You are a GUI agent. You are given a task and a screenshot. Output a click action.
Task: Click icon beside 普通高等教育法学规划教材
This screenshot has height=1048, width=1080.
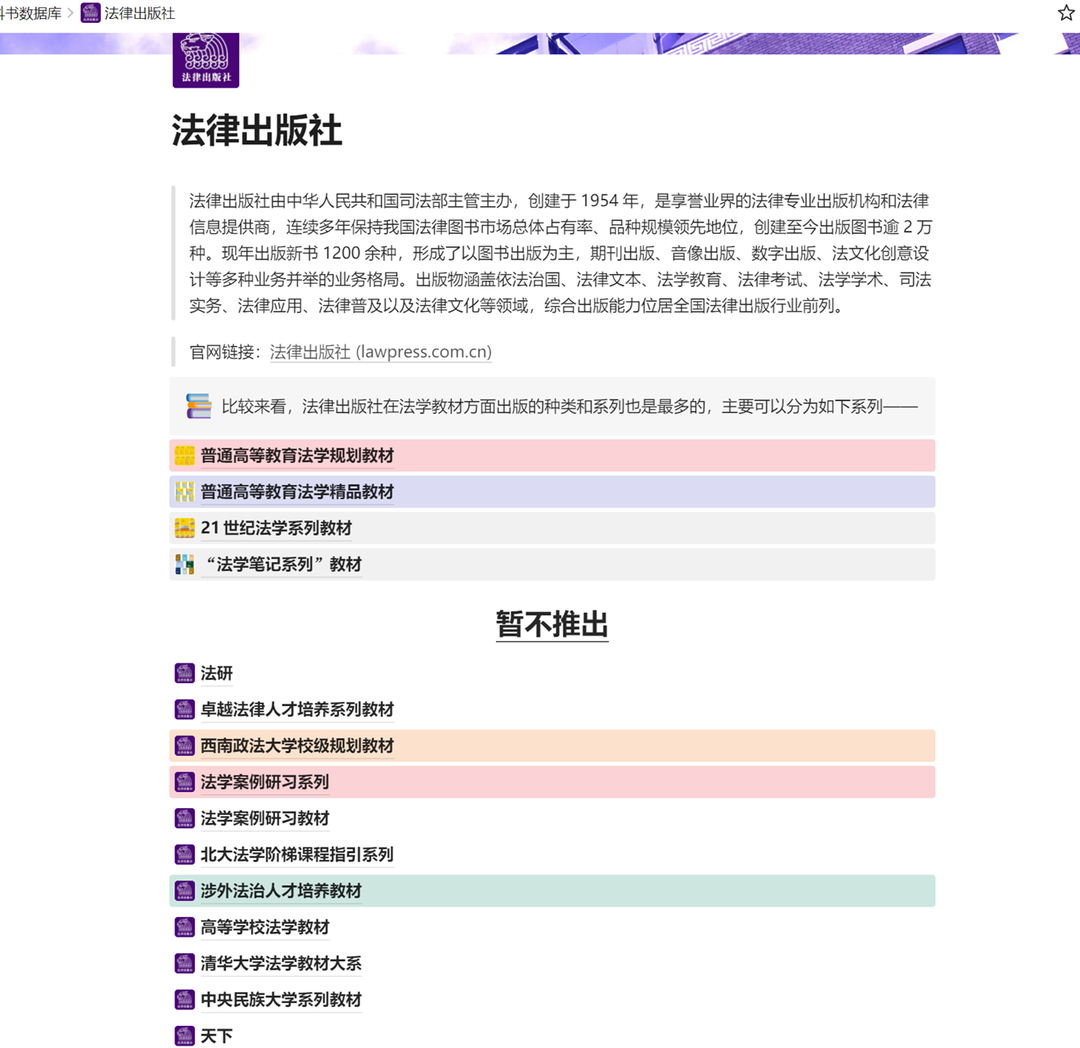[x=185, y=456]
